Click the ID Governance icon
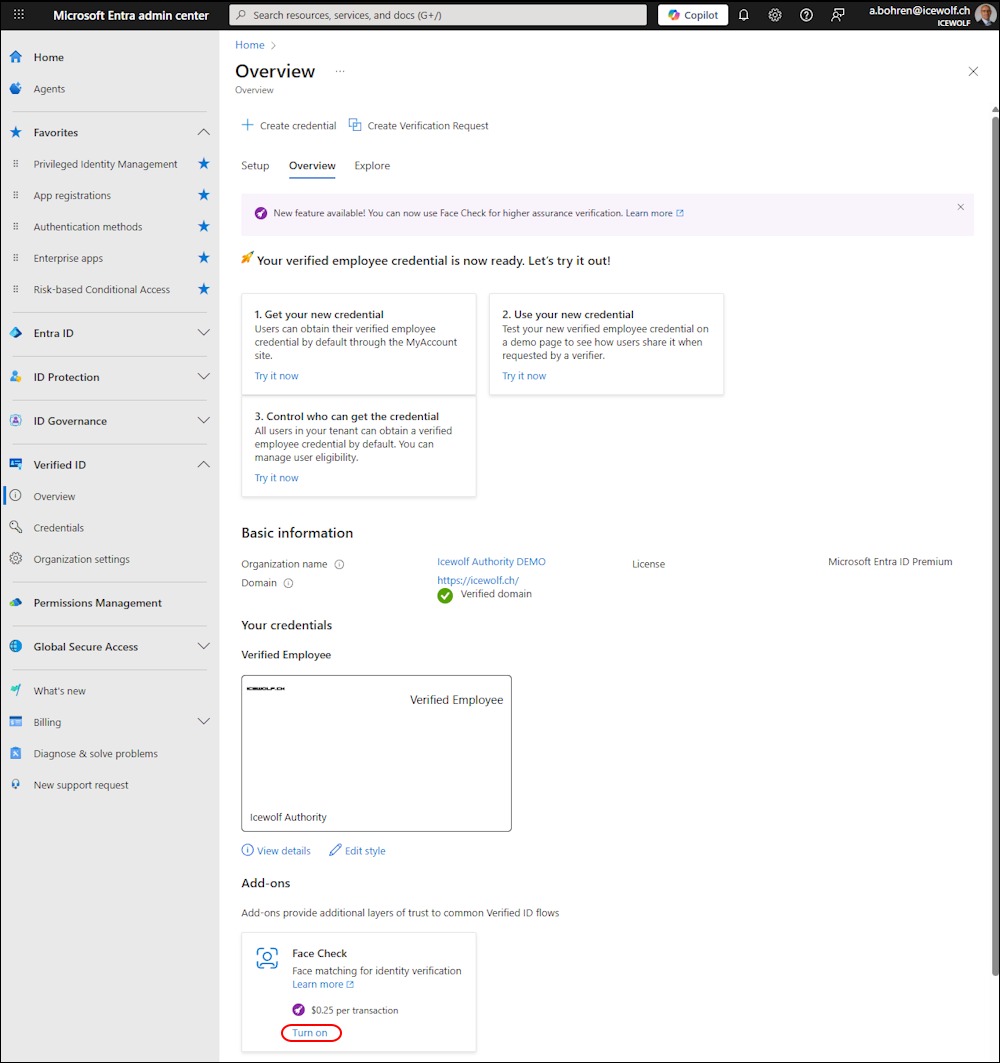Viewport: 1000px width, 1063px height. click(16, 420)
